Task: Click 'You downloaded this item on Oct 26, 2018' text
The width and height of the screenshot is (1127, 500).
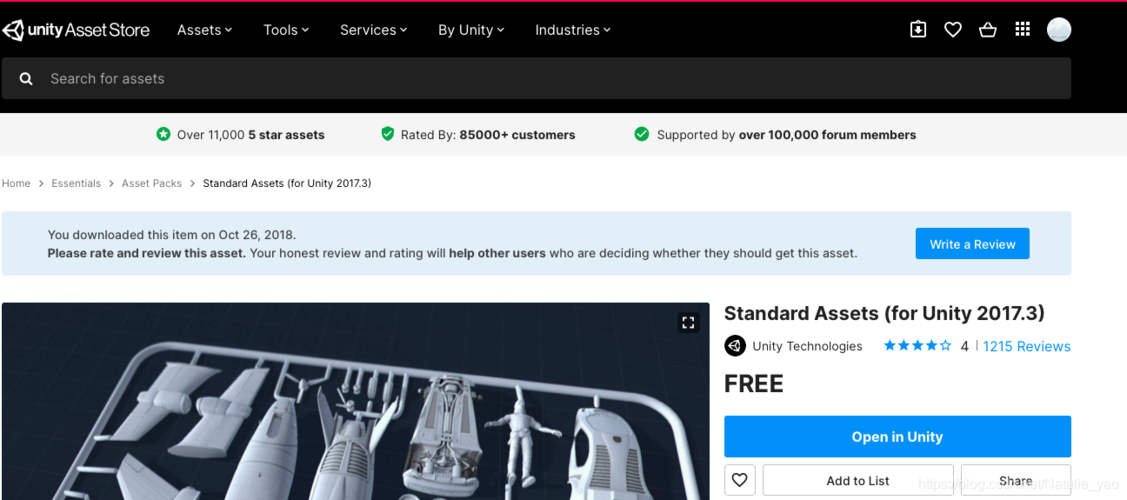Action: (x=172, y=234)
